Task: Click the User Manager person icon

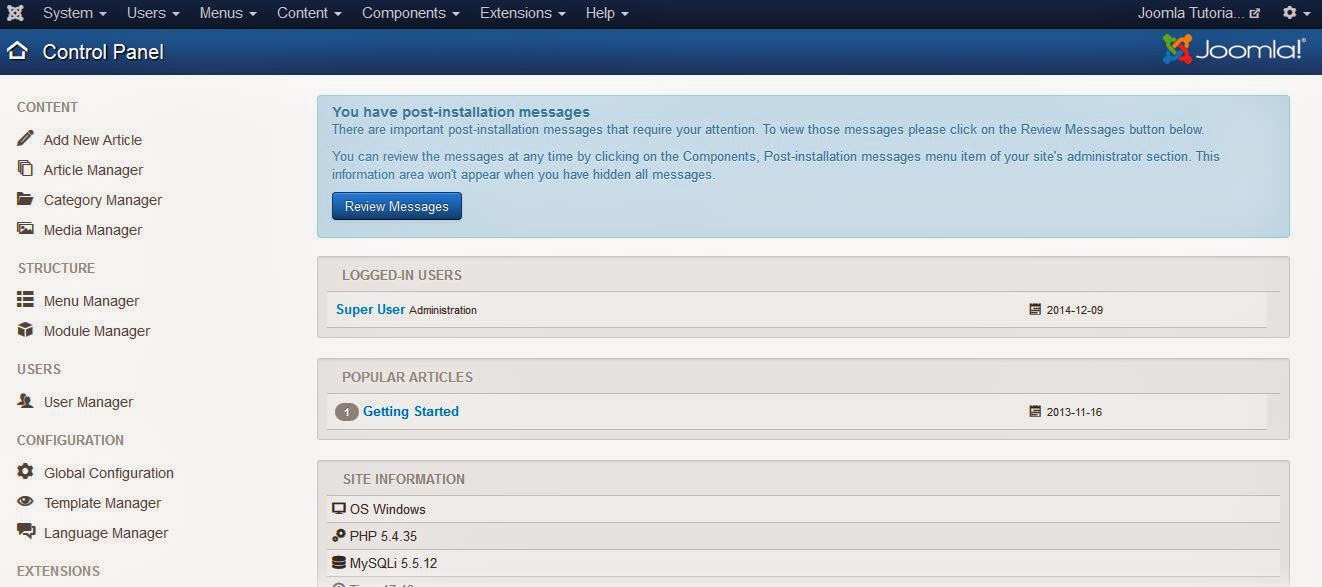Action: [25, 401]
